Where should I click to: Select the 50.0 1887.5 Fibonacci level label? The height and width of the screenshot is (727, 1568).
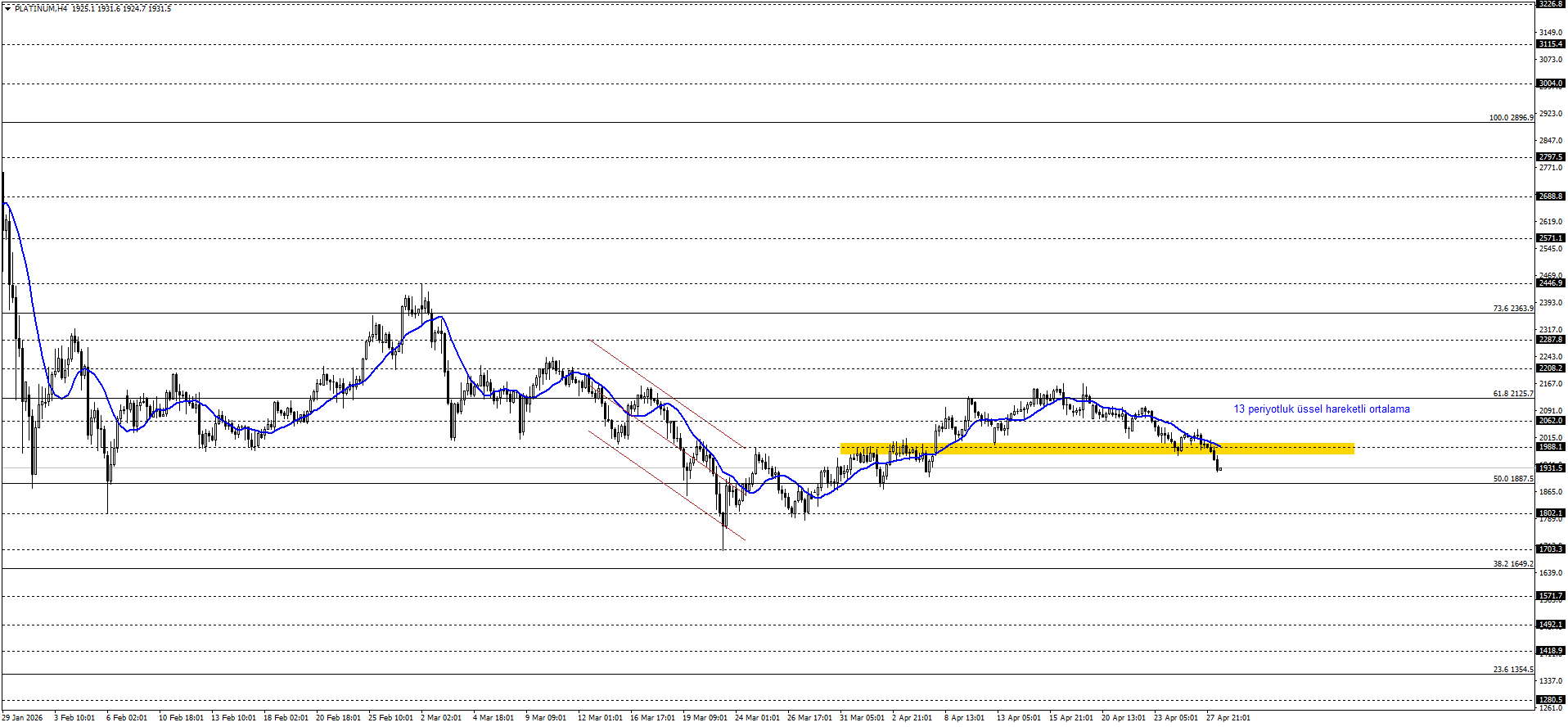pos(1512,479)
